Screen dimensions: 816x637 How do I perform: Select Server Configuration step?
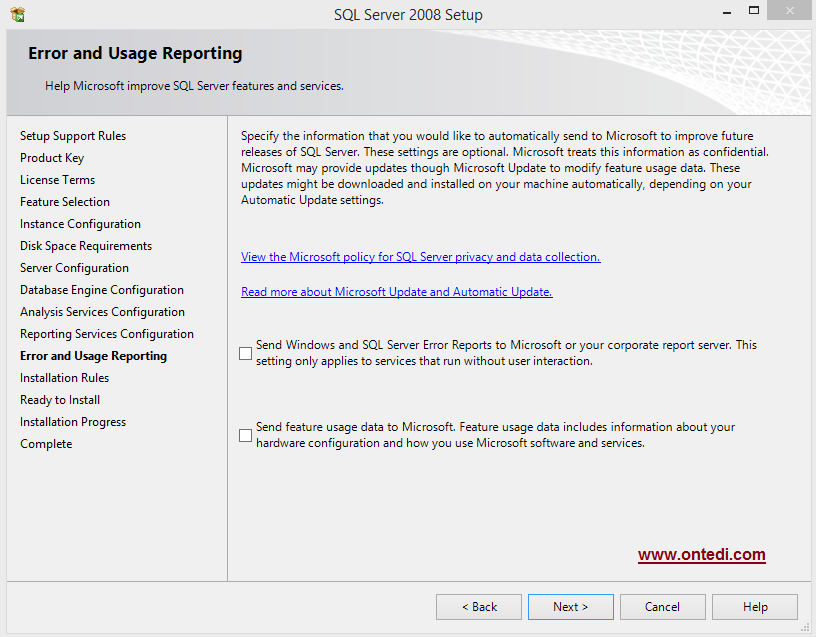click(74, 267)
